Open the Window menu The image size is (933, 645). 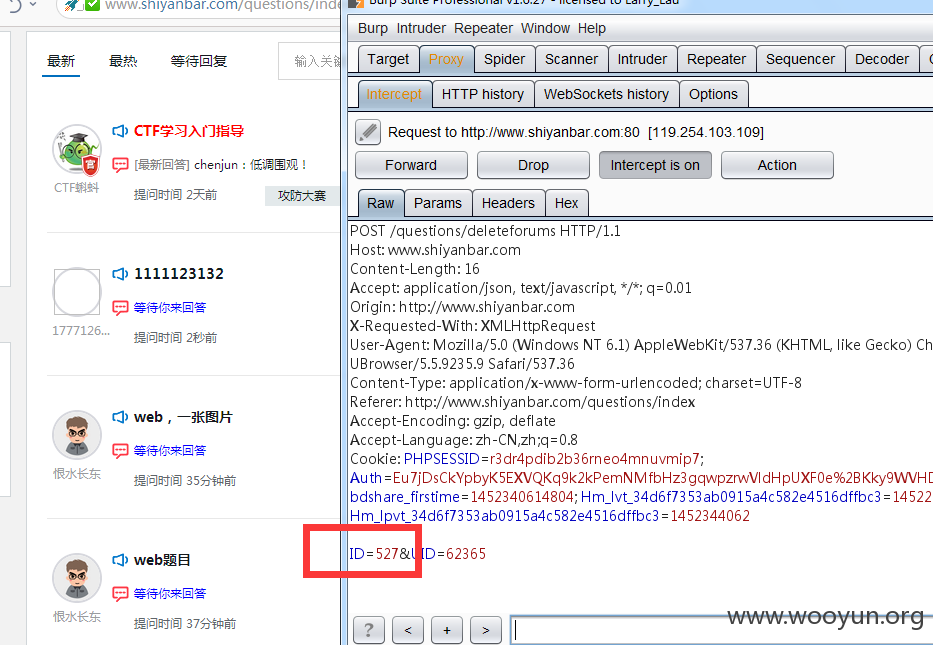coord(546,28)
